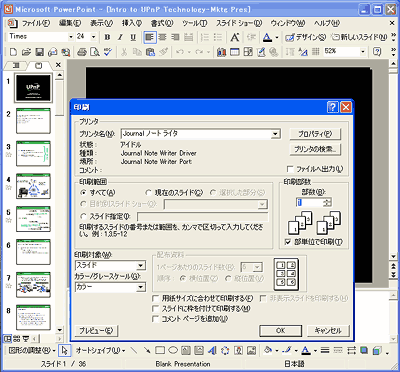Apply left text alignment
Screen dimensions: 400x372
[x=150, y=37]
